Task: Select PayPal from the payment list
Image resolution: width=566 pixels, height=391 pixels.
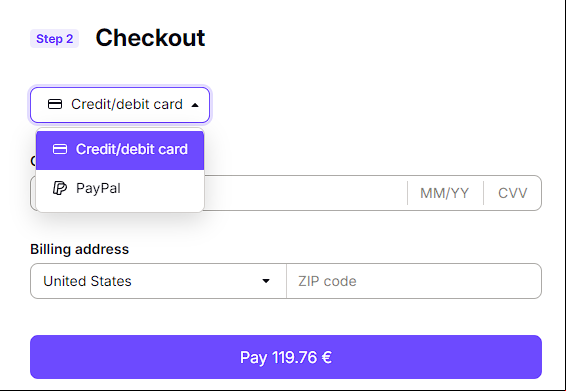Action: [120, 188]
